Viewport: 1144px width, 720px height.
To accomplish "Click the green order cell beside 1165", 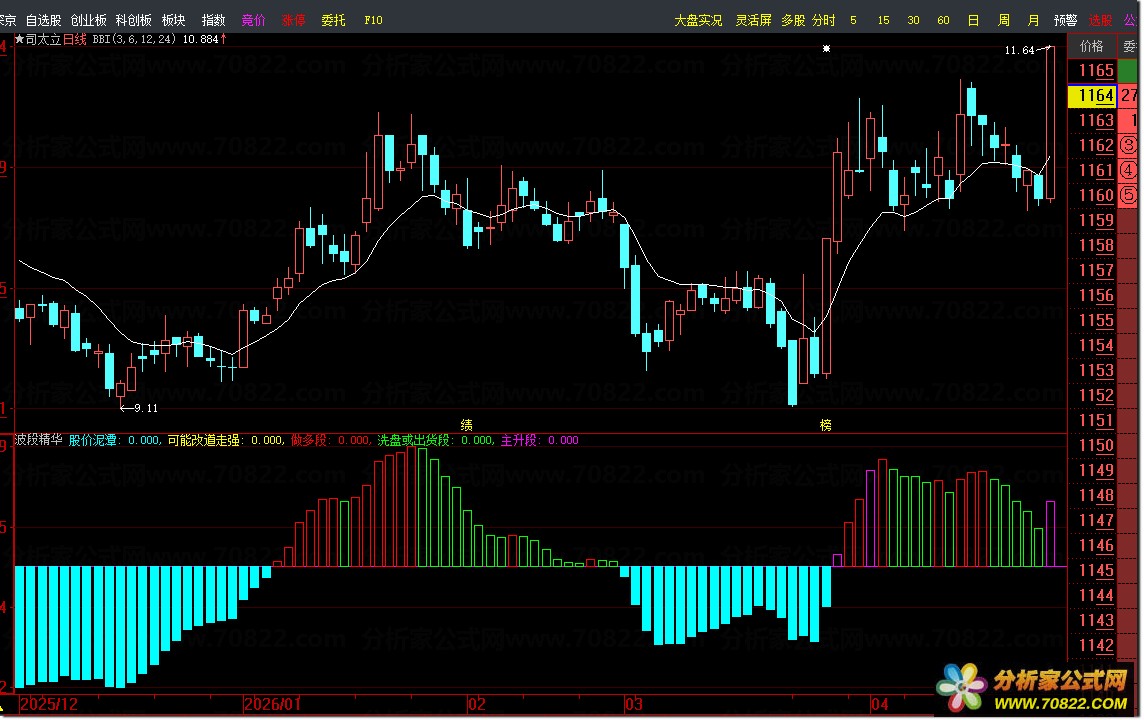I will pyautogui.click(x=1128, y=71).
